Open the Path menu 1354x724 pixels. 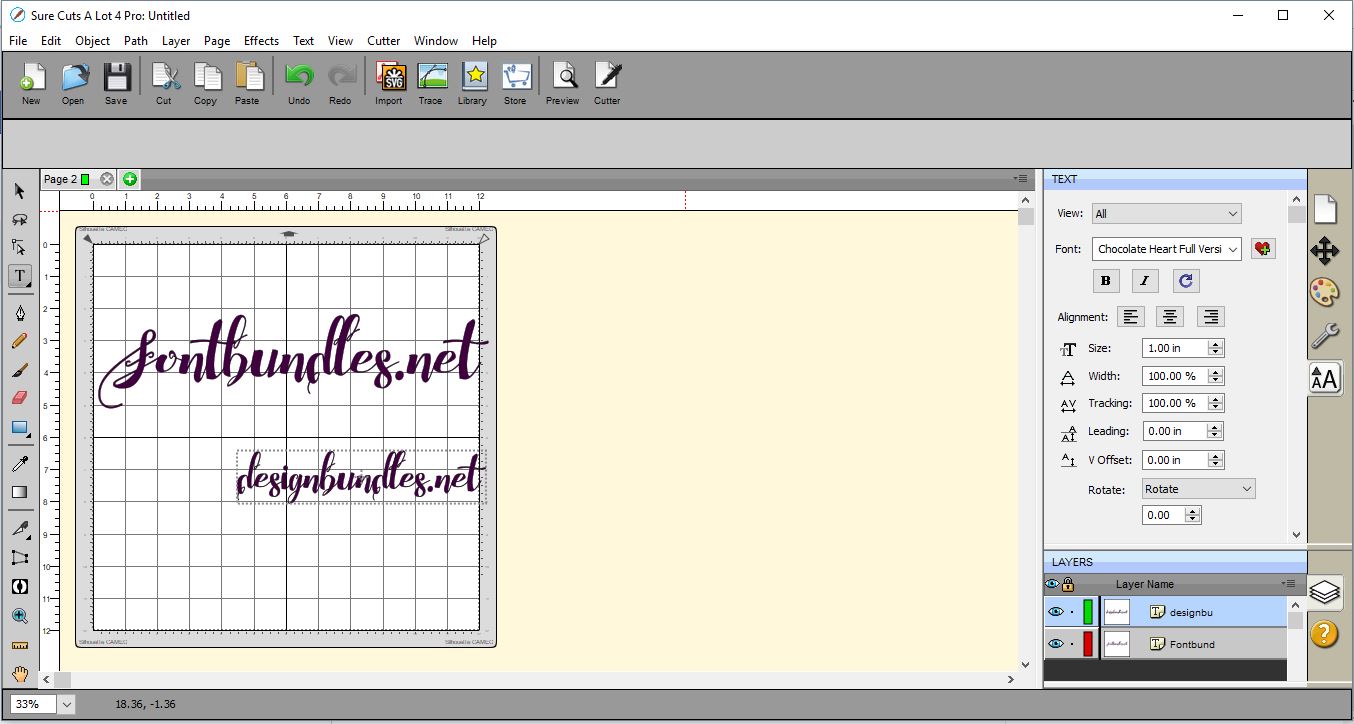pos(136,41)
